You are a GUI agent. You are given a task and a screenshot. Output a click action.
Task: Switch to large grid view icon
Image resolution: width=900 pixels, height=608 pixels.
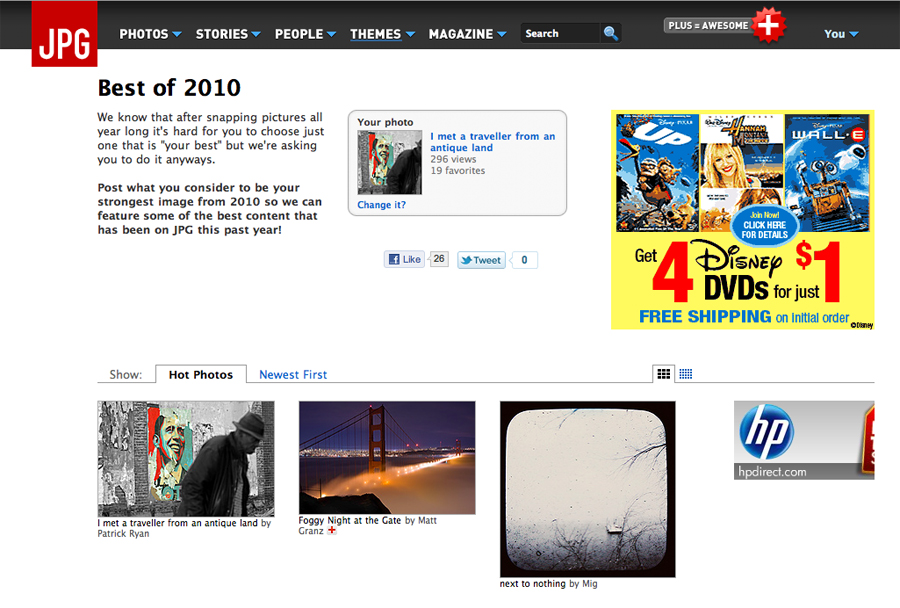[664, 374]
